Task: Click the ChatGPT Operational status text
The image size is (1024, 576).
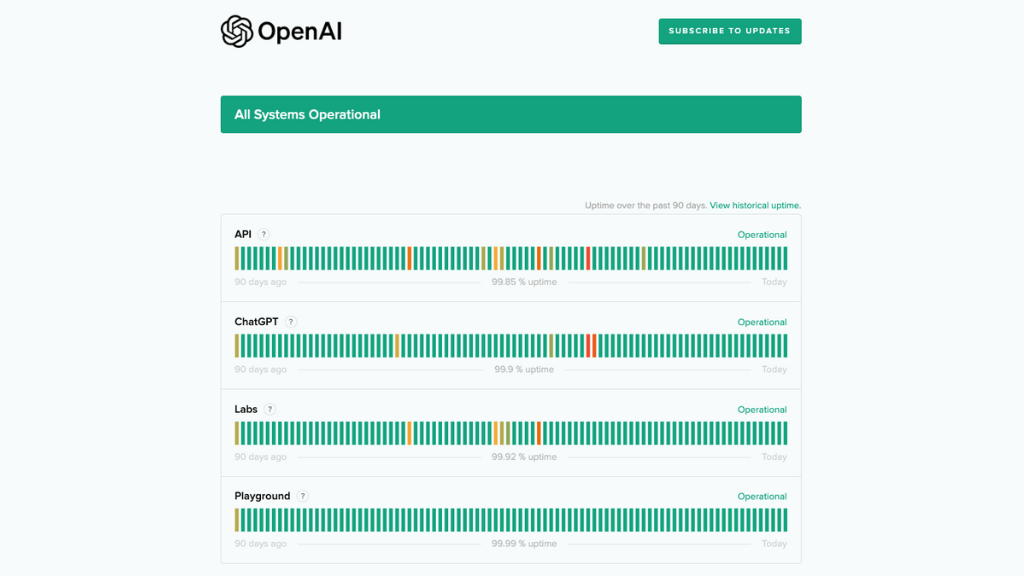Action: (x=762, y=322)
